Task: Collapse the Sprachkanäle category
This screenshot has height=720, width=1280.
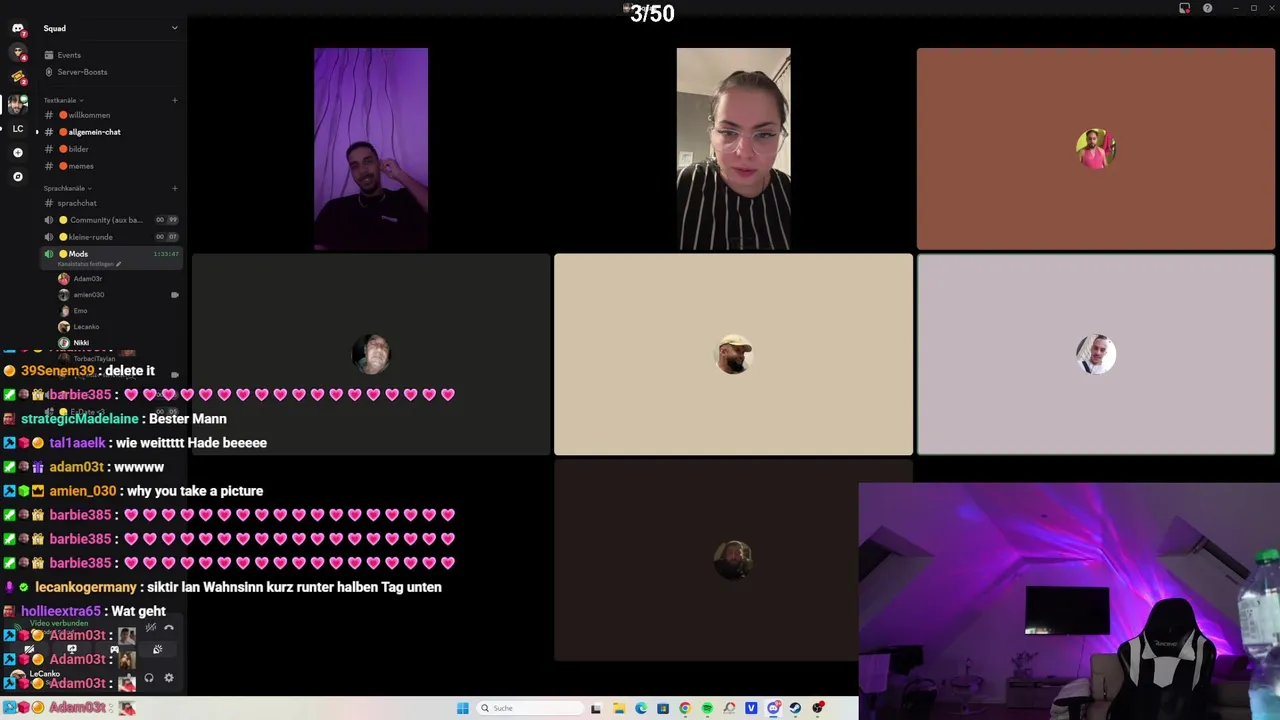Action: pyautogui.click(x=67, y=188)
